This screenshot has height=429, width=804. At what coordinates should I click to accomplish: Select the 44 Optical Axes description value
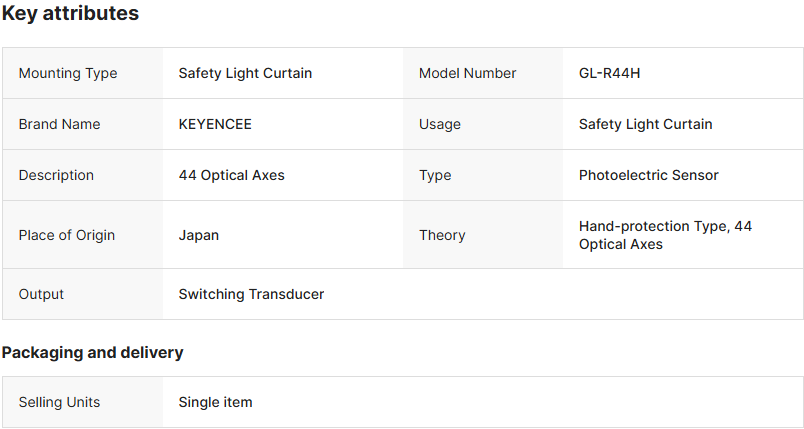click(x=231, y=175)
